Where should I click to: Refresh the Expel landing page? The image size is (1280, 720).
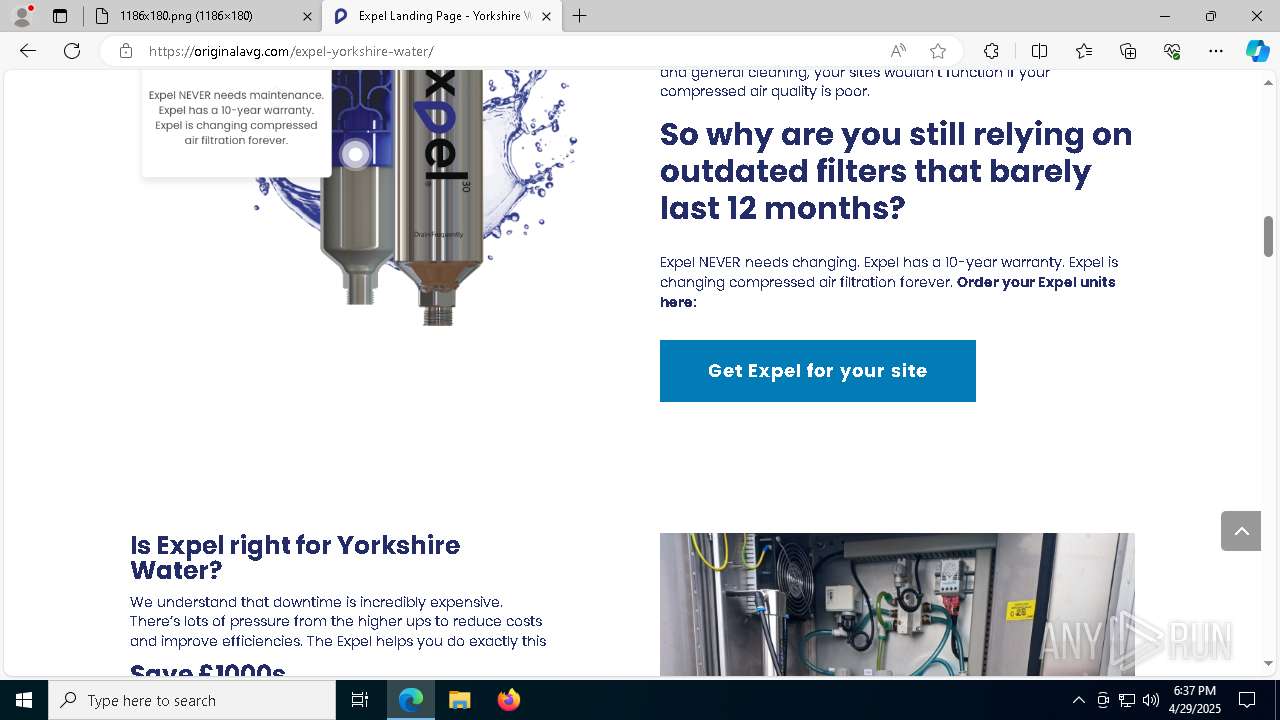[72, 51]
